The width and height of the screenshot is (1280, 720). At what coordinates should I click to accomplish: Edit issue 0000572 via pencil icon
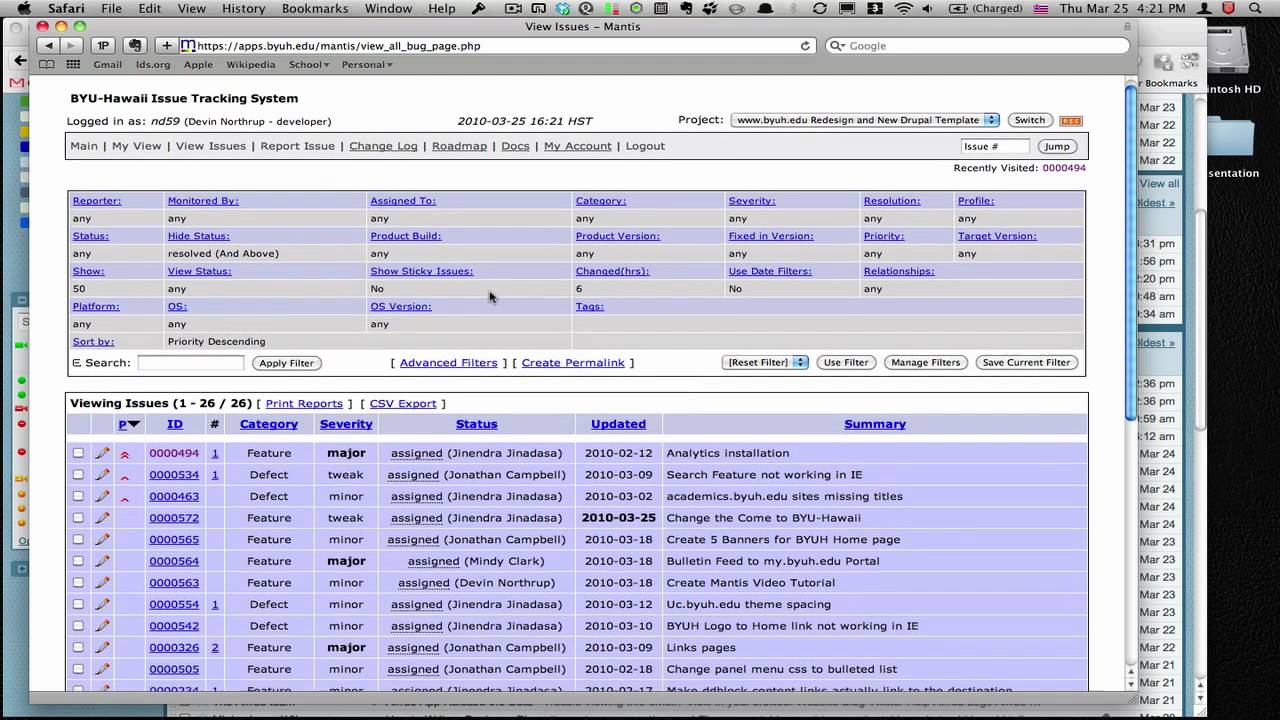coord(102,518)
